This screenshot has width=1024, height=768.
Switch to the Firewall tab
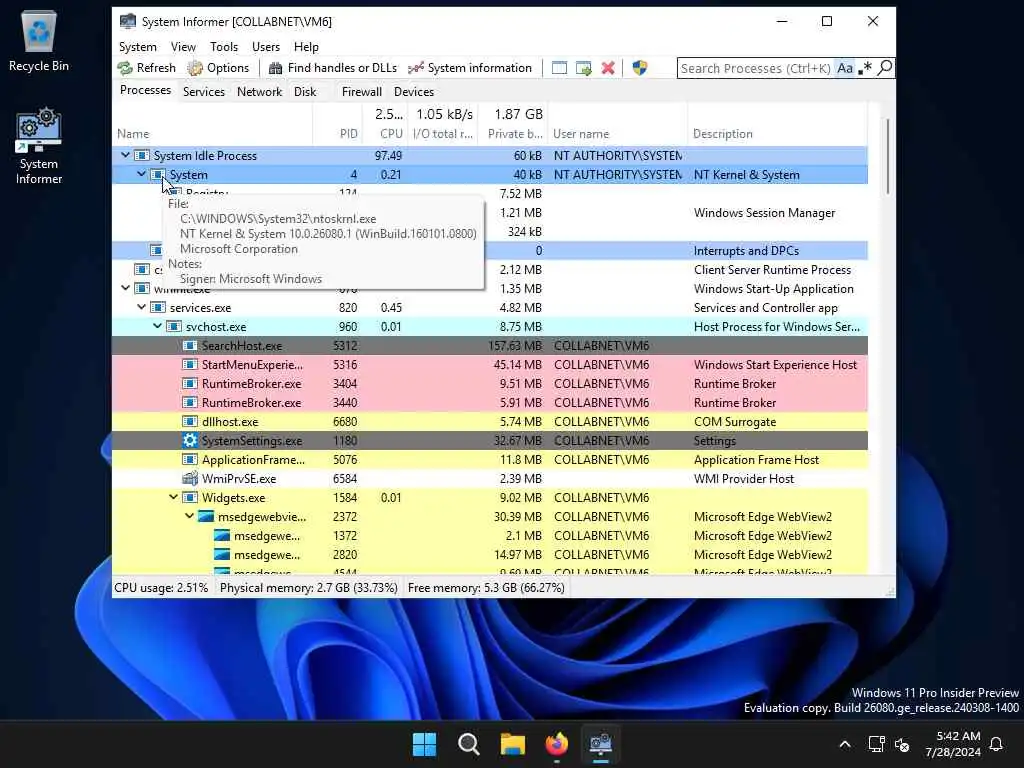pos(362,91)
